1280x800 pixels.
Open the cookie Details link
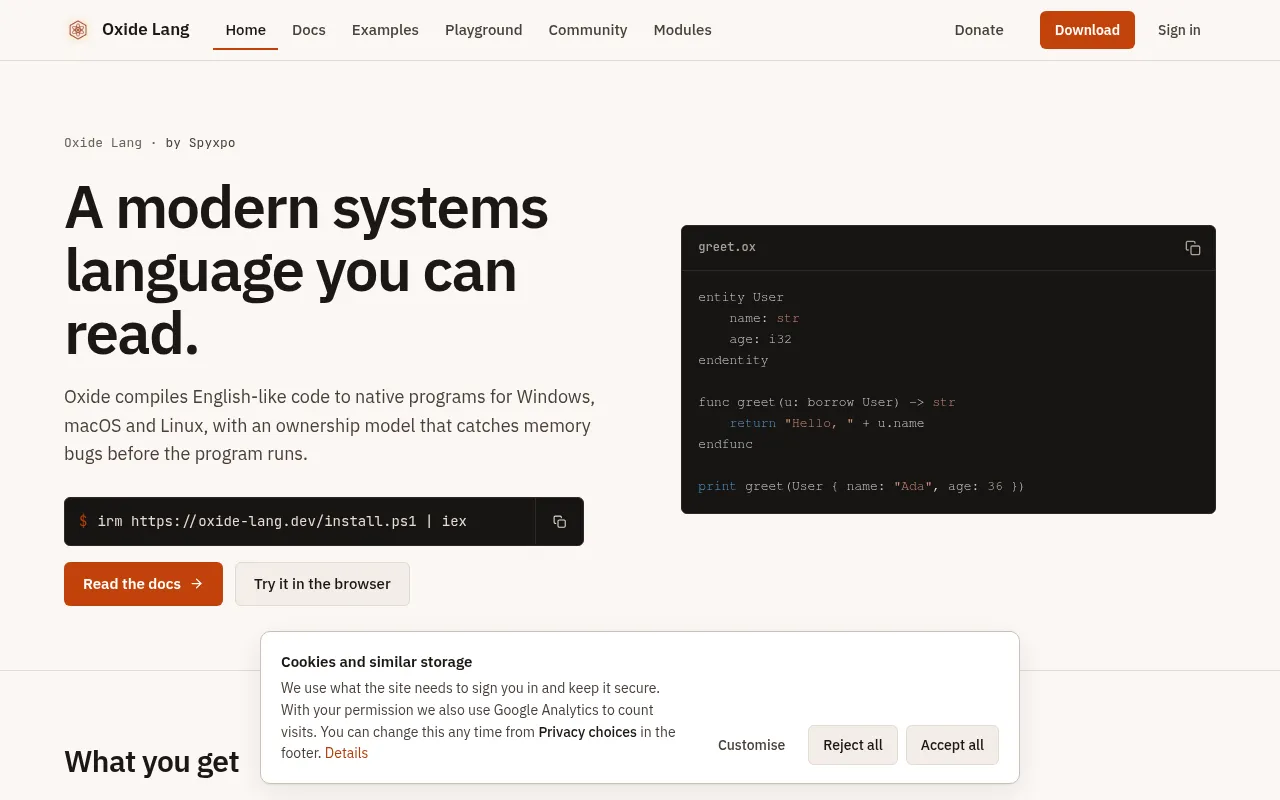[x=346, y=753]
